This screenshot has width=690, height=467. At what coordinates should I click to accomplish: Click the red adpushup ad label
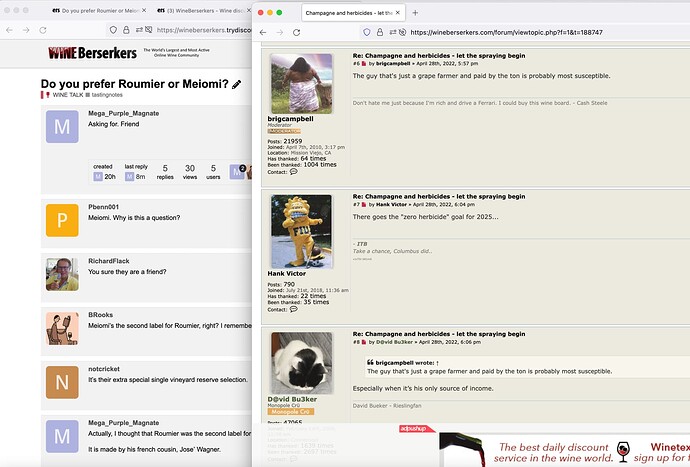(416, 429)
